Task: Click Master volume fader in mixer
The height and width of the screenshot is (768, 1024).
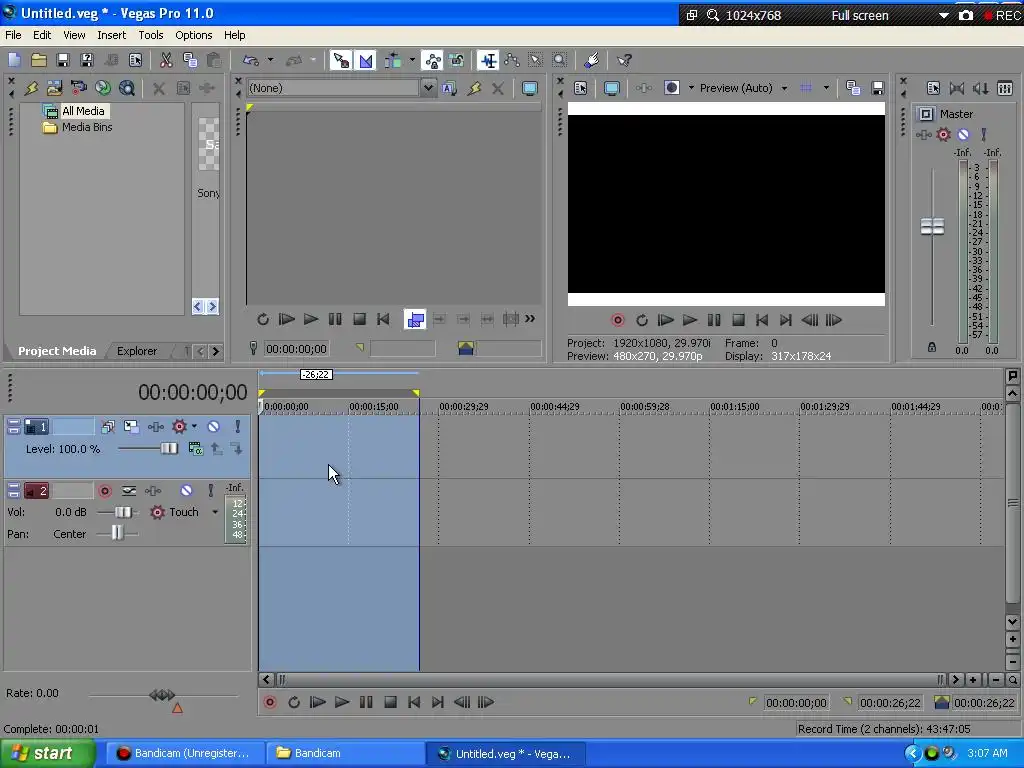Action: pyautogui.click(x=932, y=227)
